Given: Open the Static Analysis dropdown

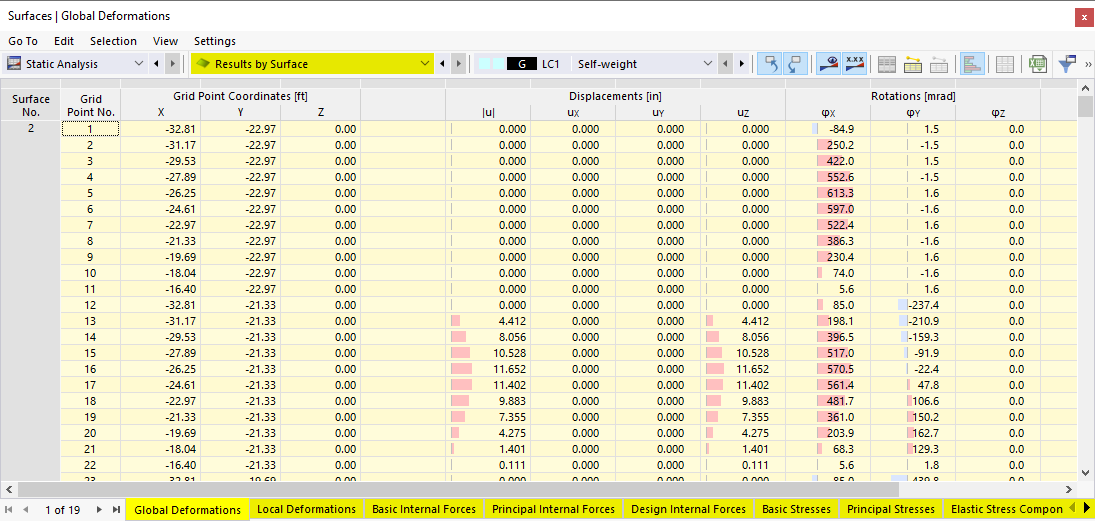Looking at the screenshot, I should [138, 64].
